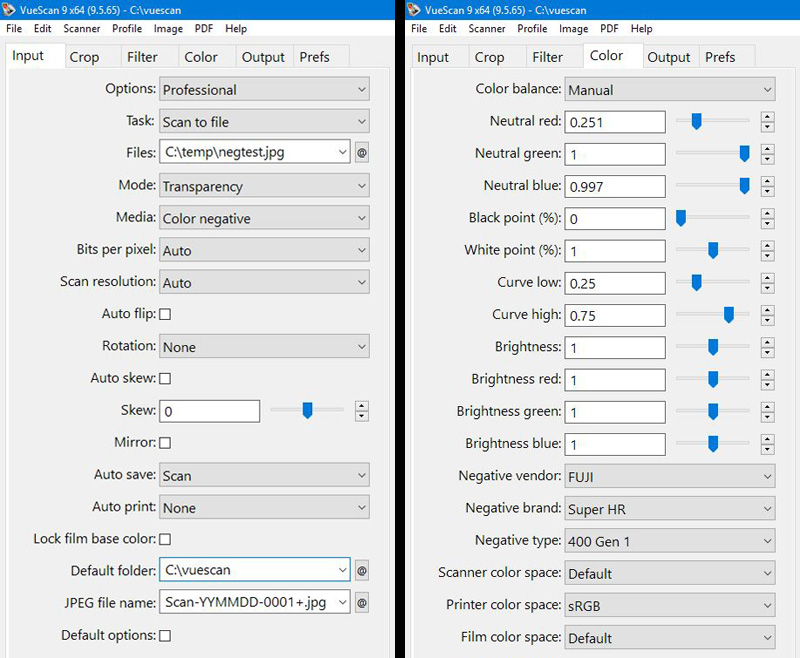Click the @ button beside the Files field
This screenshot has width=800, height=658.
pos(362,153)
